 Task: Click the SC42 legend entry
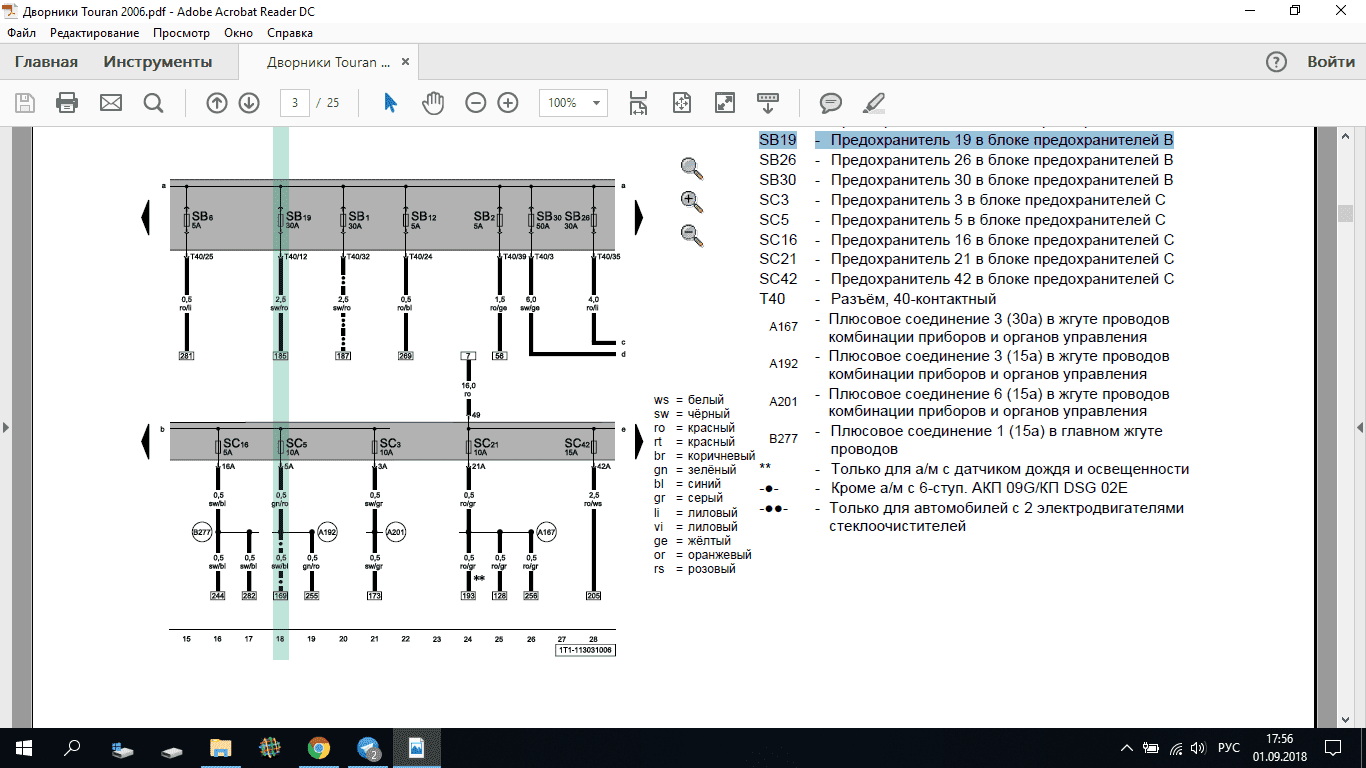pyautogui.click(x=966, y=279)
